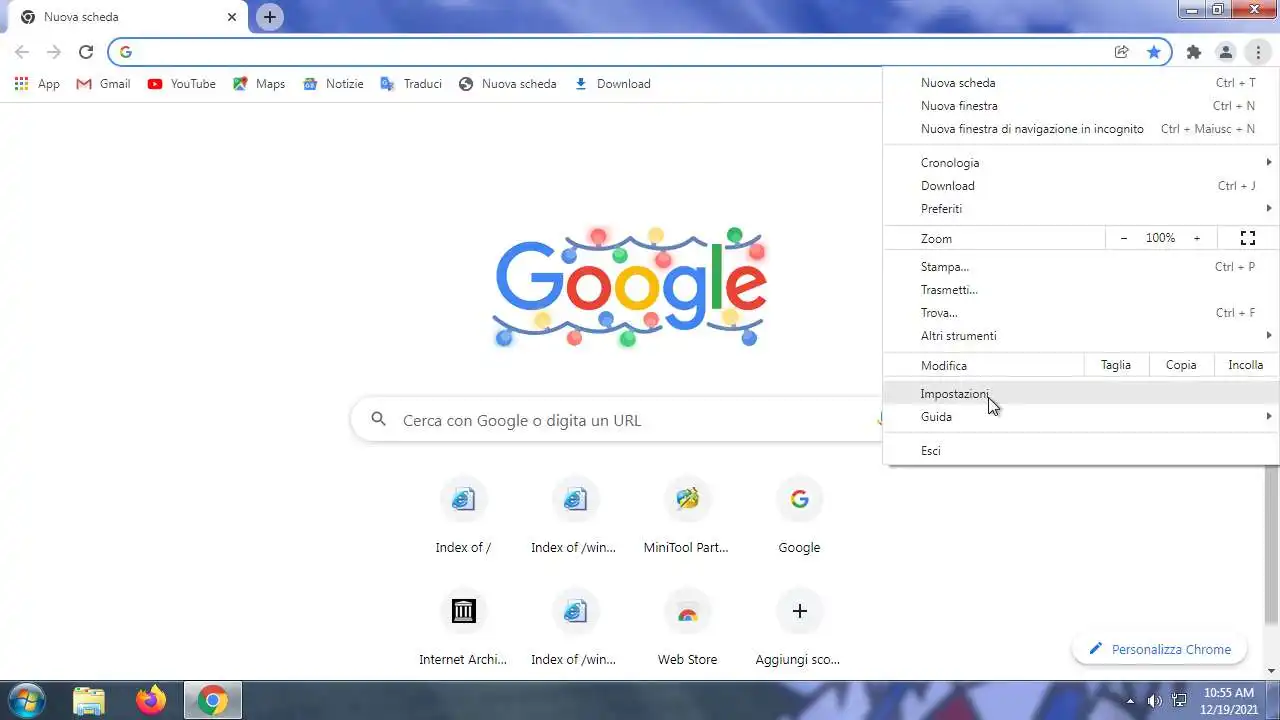This screenshot has height=720, width=1280.
Task: Open the Internet Archi... shortcut tile
Action: (x=463, y=627)
